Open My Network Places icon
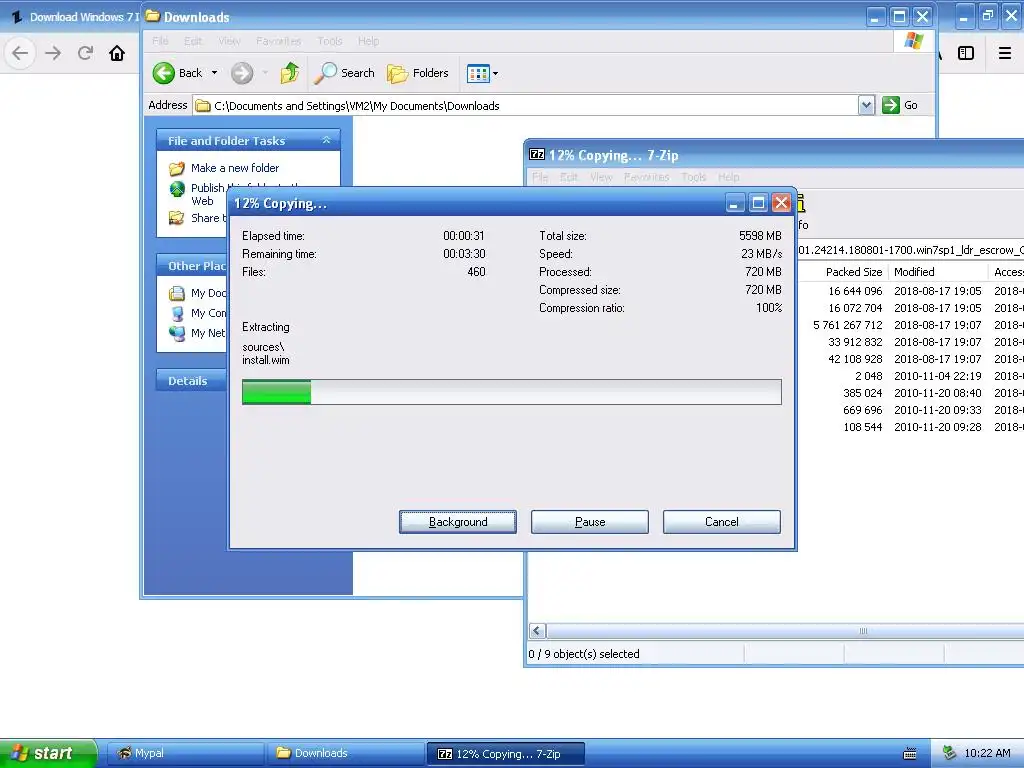This screenshot has height=768, width=1024. click(x=176, y=334)
